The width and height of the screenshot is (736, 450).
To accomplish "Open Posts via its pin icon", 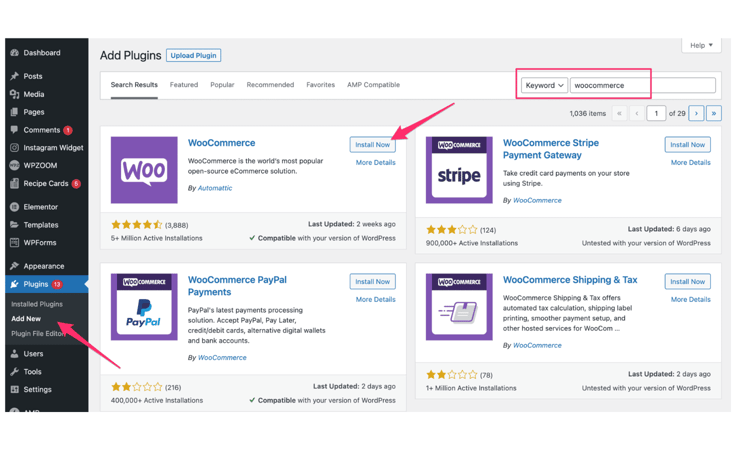I will click(x=14, y=76).
